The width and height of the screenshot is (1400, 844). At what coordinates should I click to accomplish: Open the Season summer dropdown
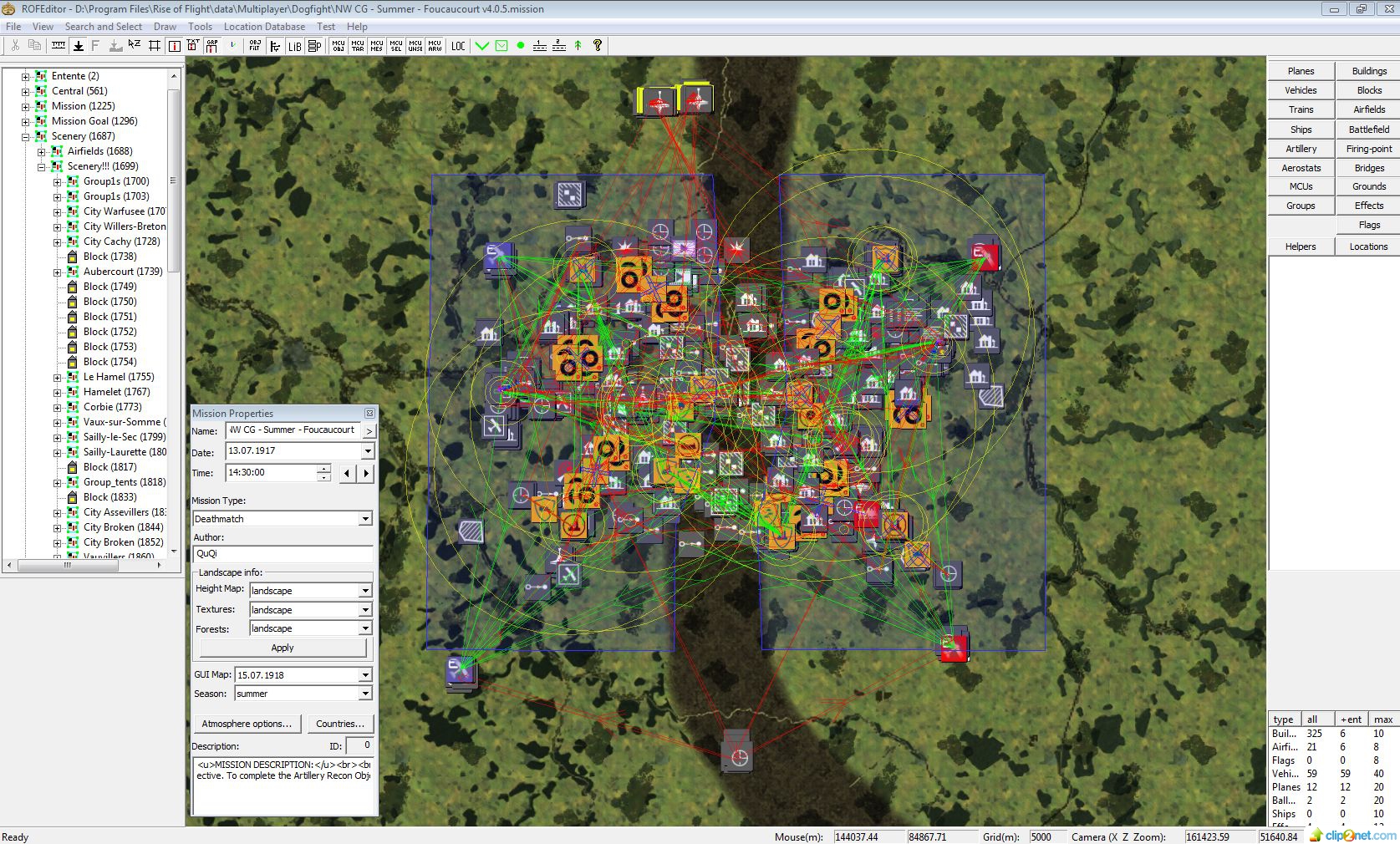coord(365,694)
